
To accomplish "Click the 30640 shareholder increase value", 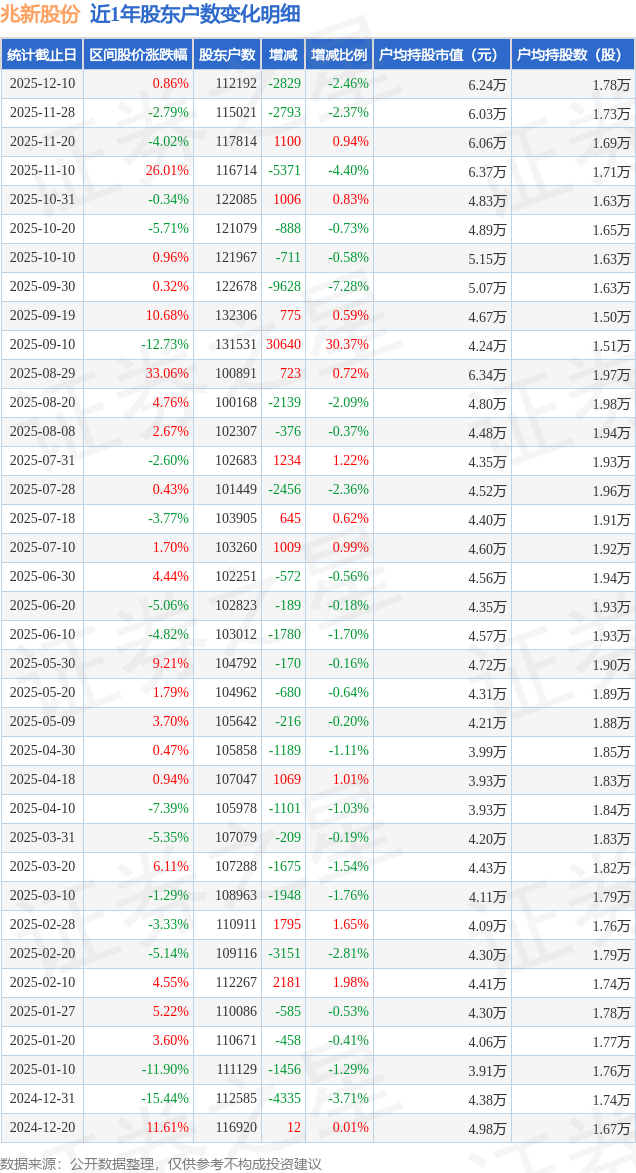I will 284,345.
